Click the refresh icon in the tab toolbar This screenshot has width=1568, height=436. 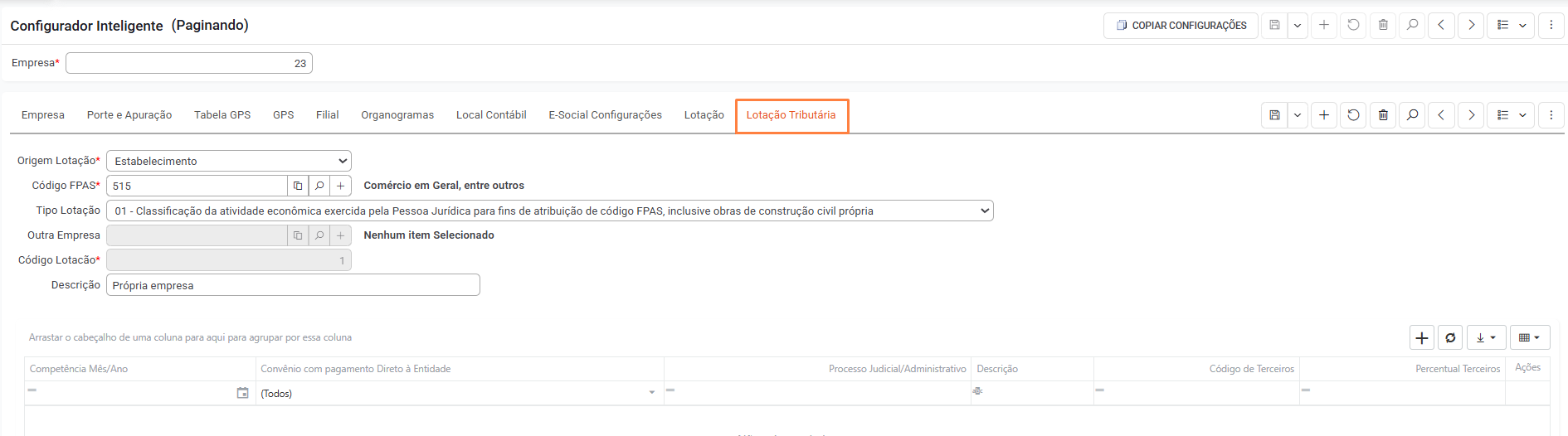(1353, 115)
